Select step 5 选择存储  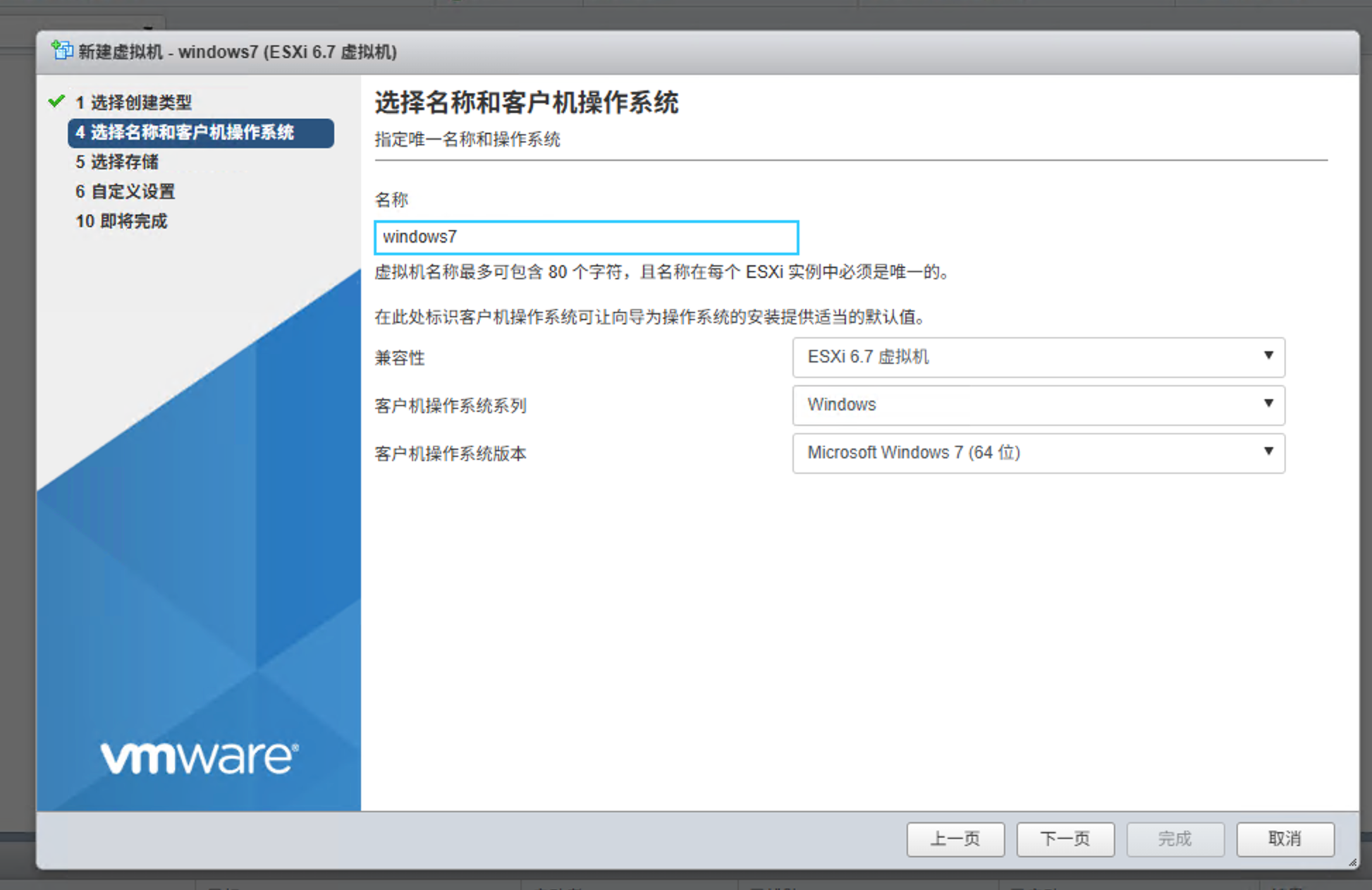117,161
